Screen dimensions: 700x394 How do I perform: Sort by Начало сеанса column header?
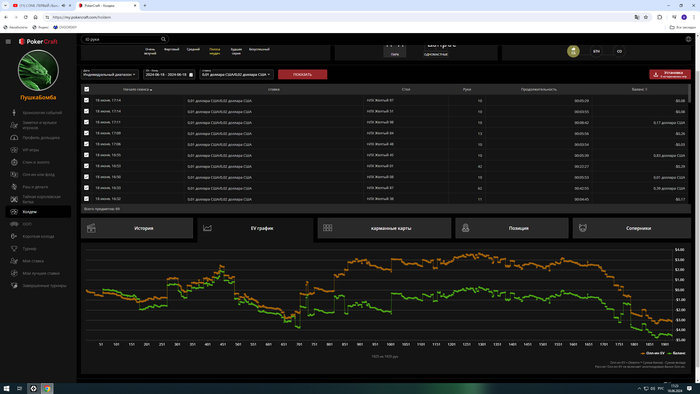click(138, 89)
